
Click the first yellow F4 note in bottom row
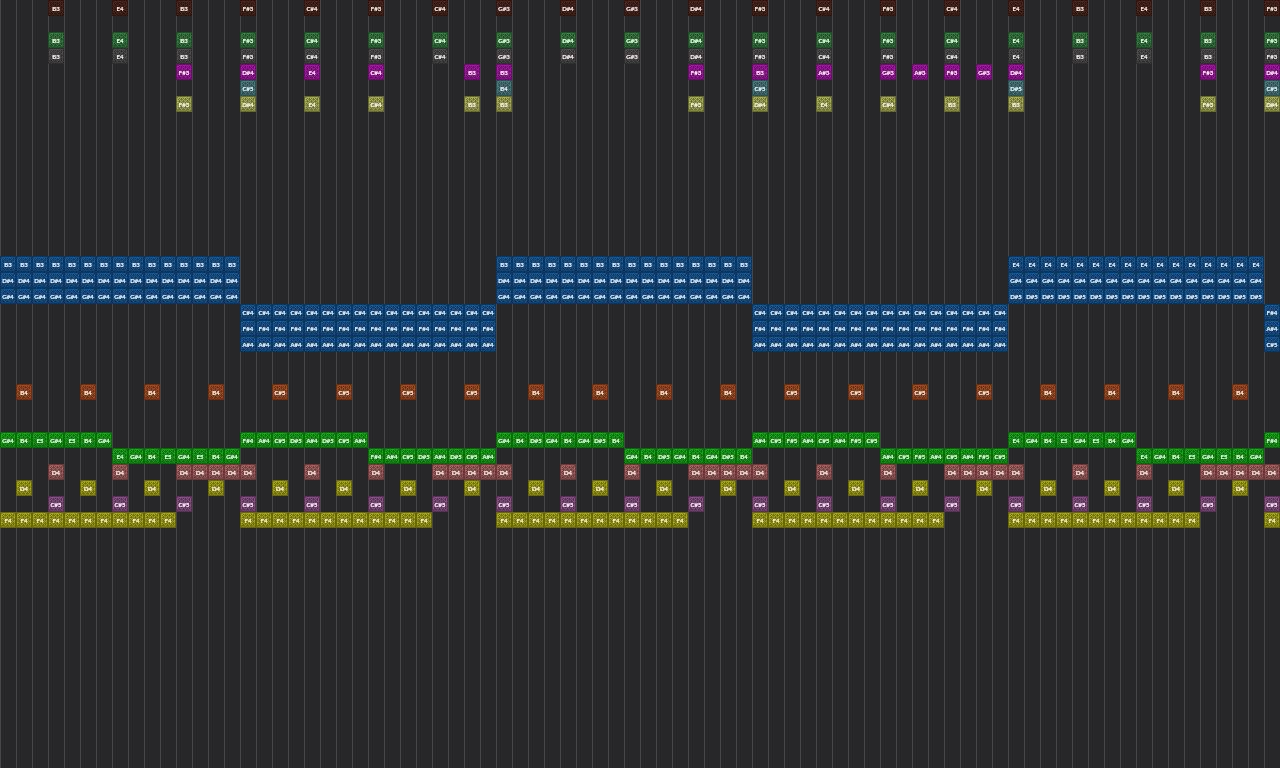(8, 520)
